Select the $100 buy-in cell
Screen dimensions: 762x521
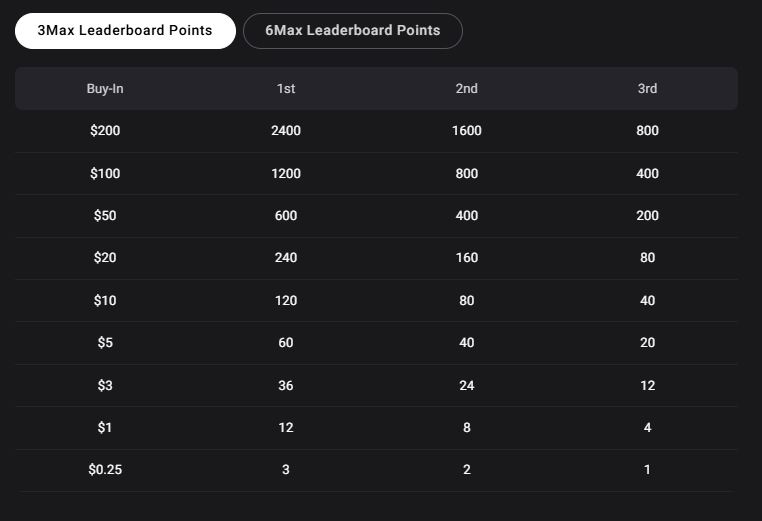[x=105, y=174]
